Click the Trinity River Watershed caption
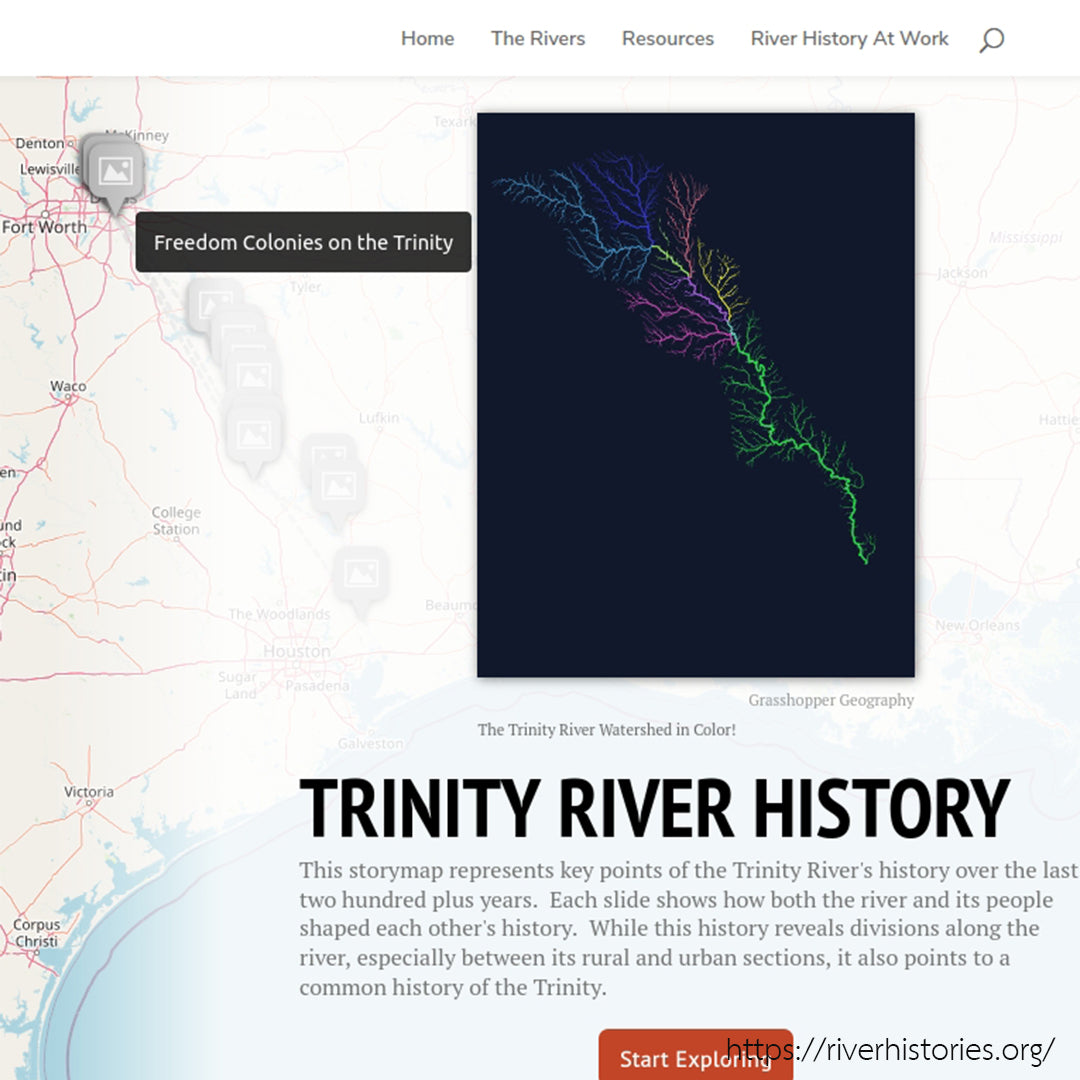This screenshot has height=1080, width=1080. tap(606, 730)
